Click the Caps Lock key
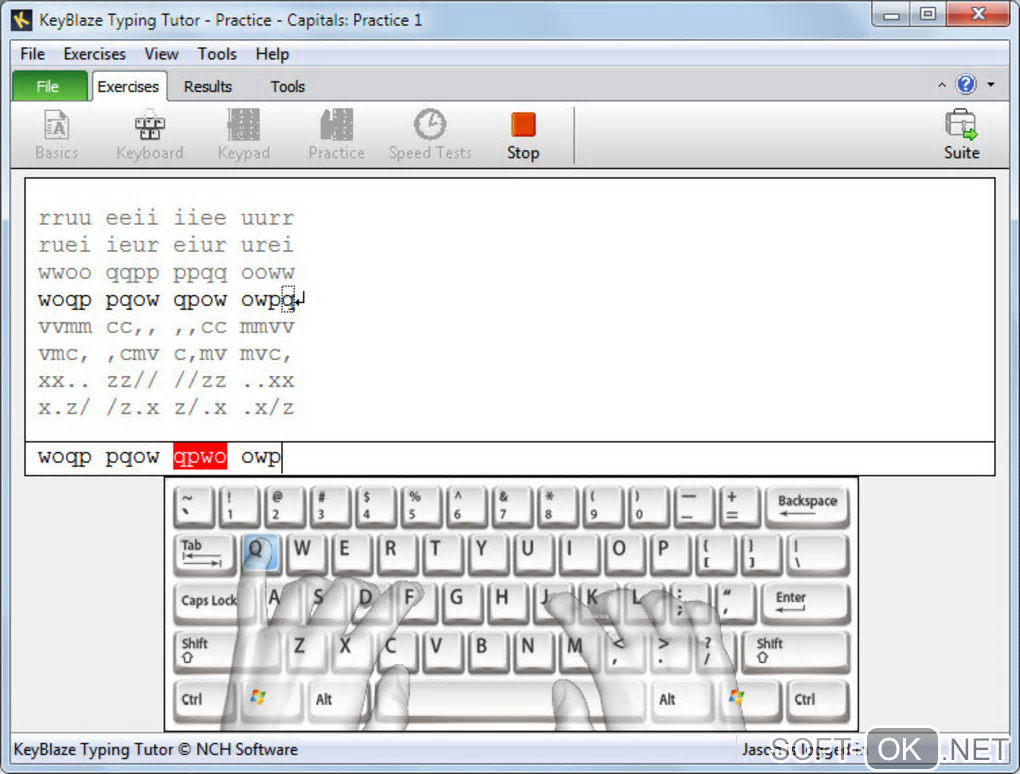Viewport: 1020px width, 774px height. (209, 602)
